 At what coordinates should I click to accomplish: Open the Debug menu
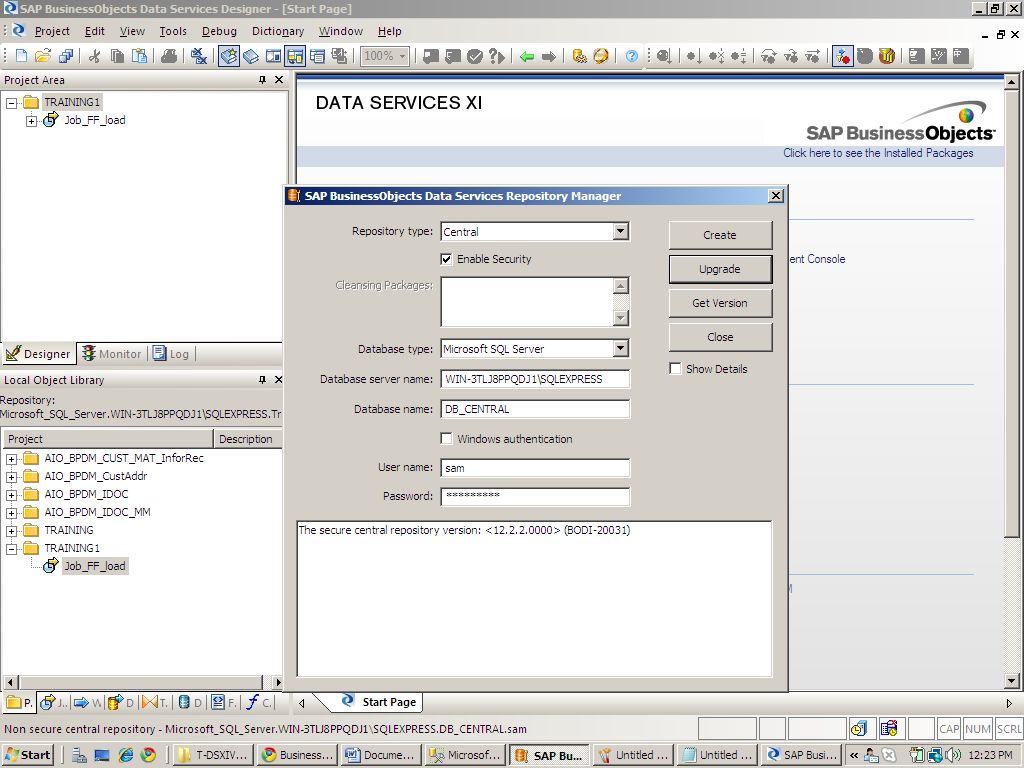click(219, 31)
